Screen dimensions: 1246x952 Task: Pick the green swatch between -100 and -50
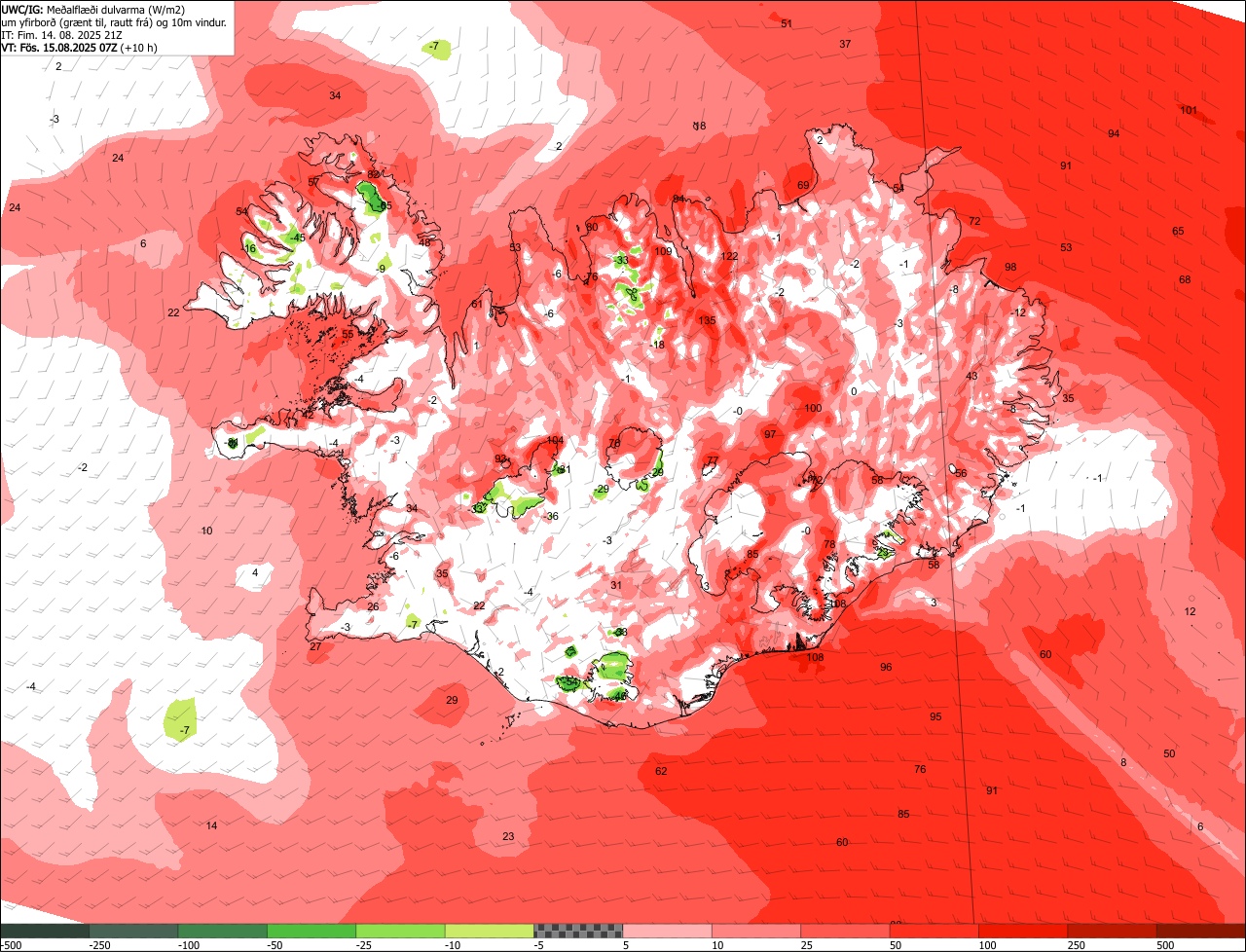[222, 931]
